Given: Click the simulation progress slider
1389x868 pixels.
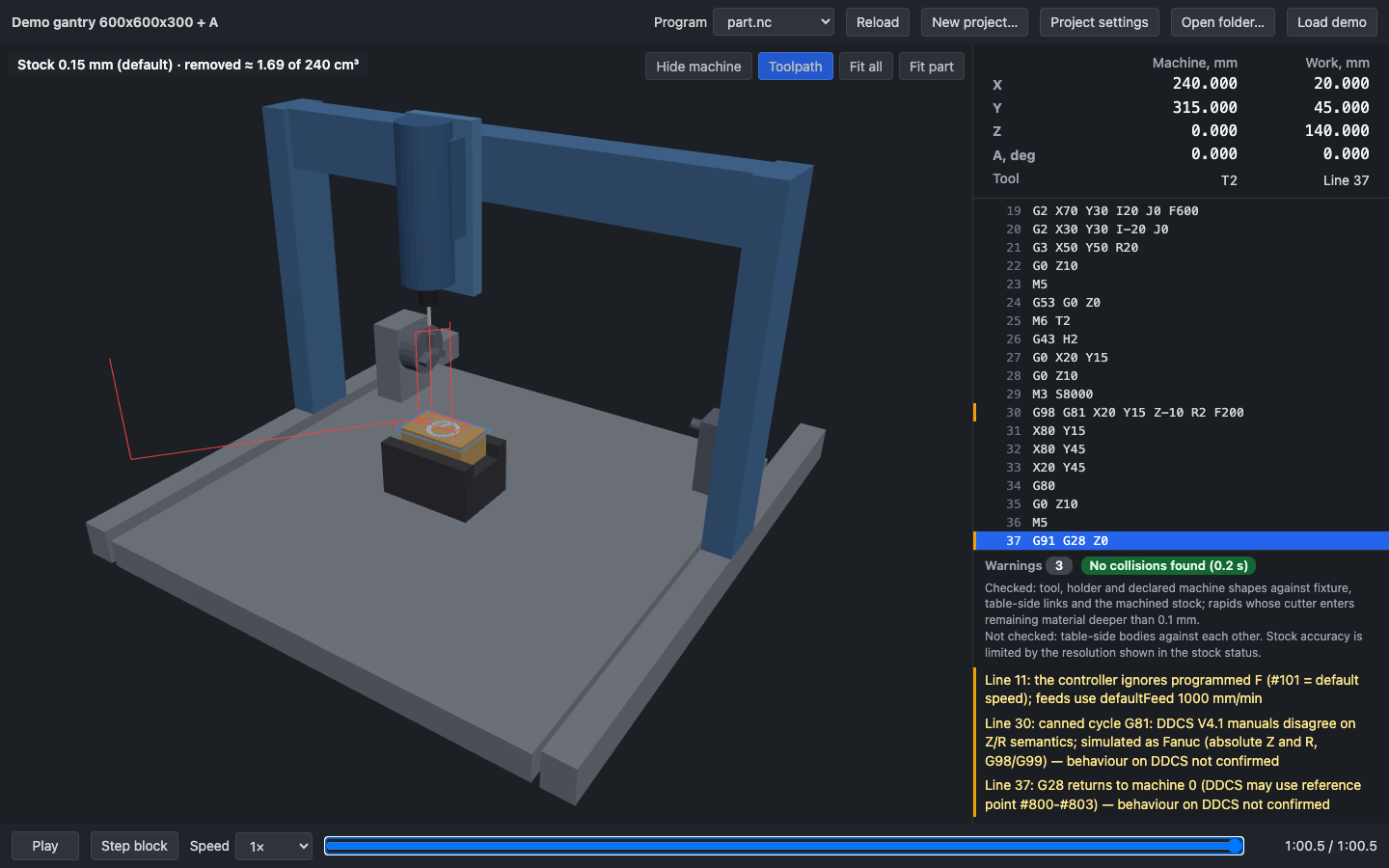Looking at the screenshot, I should coord(783,846).
